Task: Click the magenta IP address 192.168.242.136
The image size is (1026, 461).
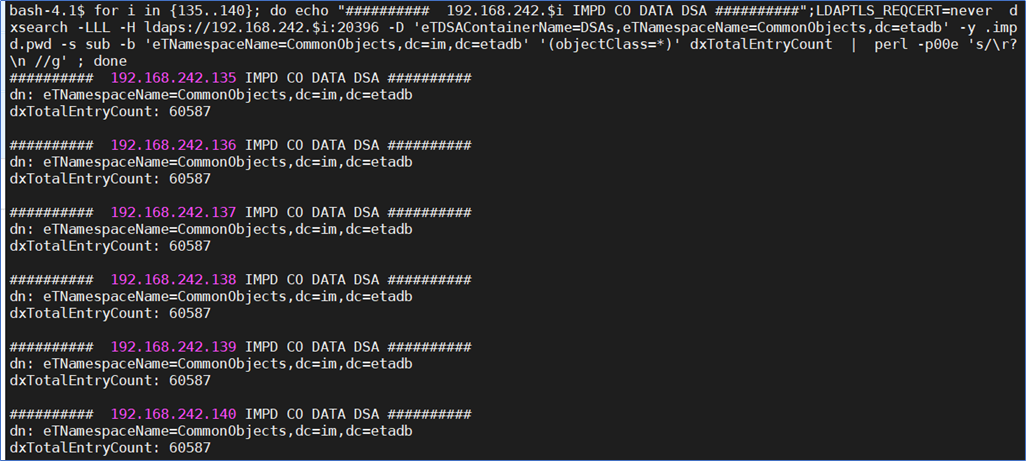Action: point(173,145)
